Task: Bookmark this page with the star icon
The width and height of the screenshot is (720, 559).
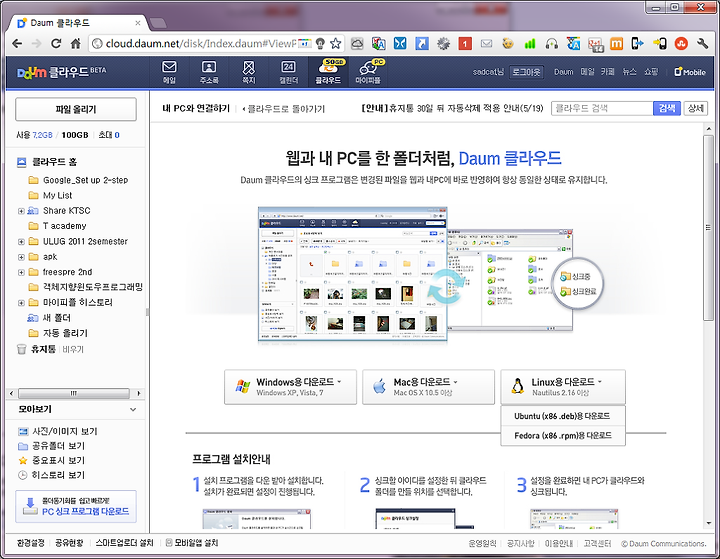Action: [336, 44]
